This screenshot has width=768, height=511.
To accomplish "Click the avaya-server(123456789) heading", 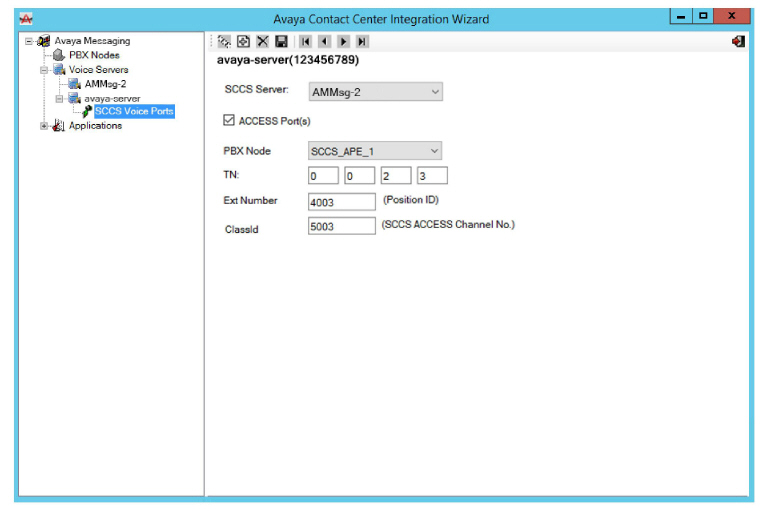I will (x=288, y=60).
